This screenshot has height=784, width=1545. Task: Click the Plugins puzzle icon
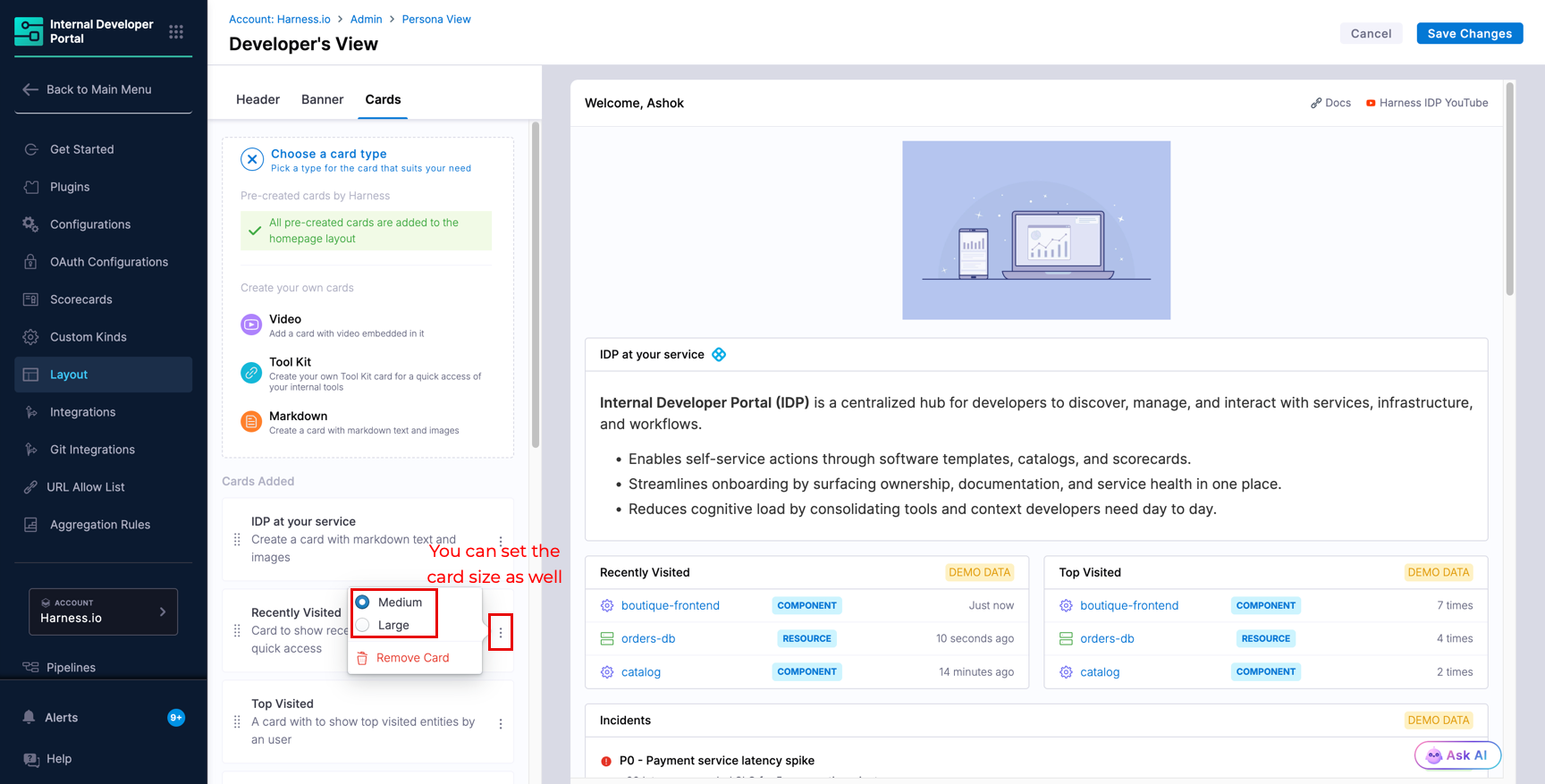click(31, 187)
